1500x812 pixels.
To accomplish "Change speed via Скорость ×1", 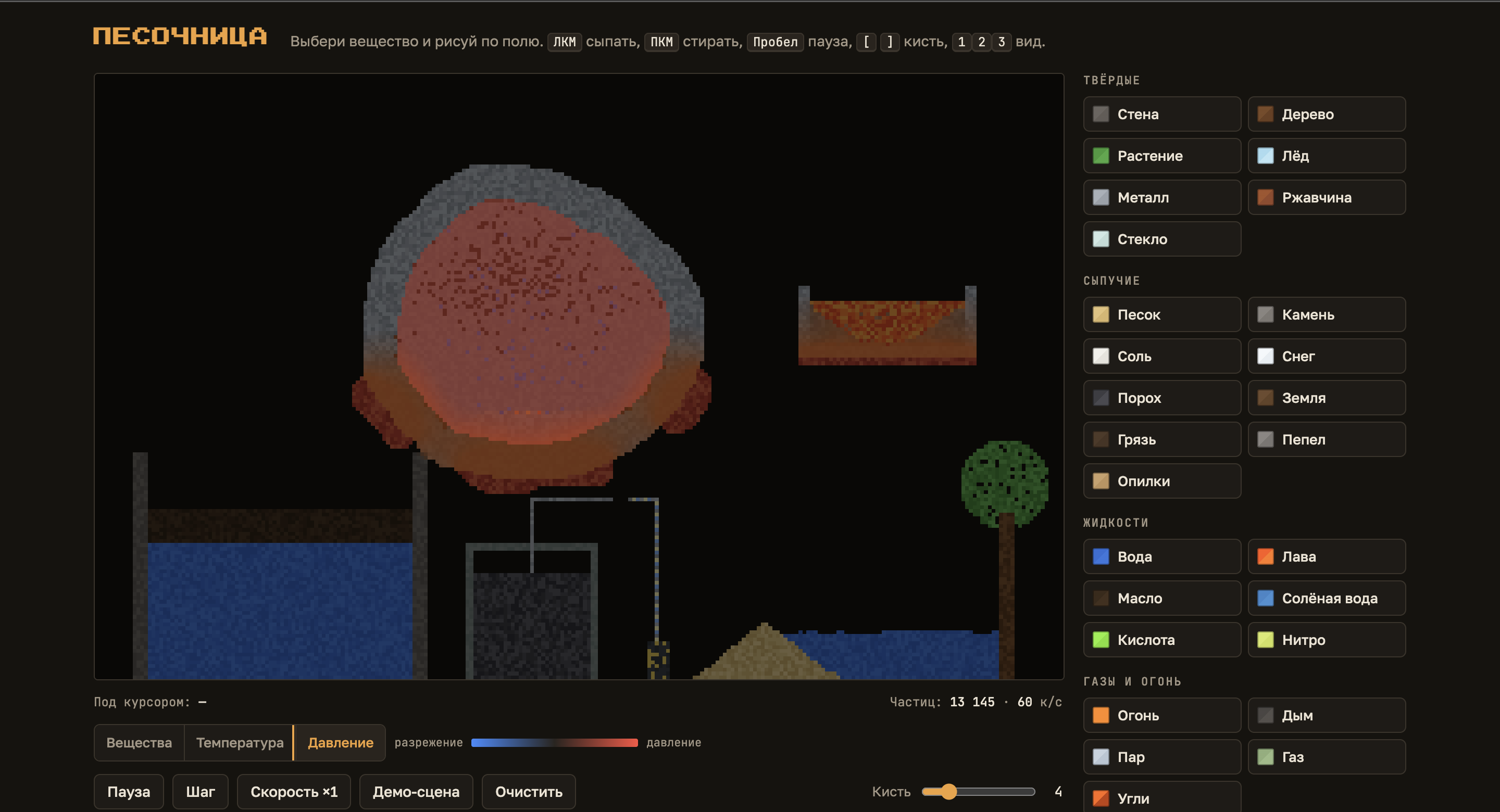I will coord(294,792).
